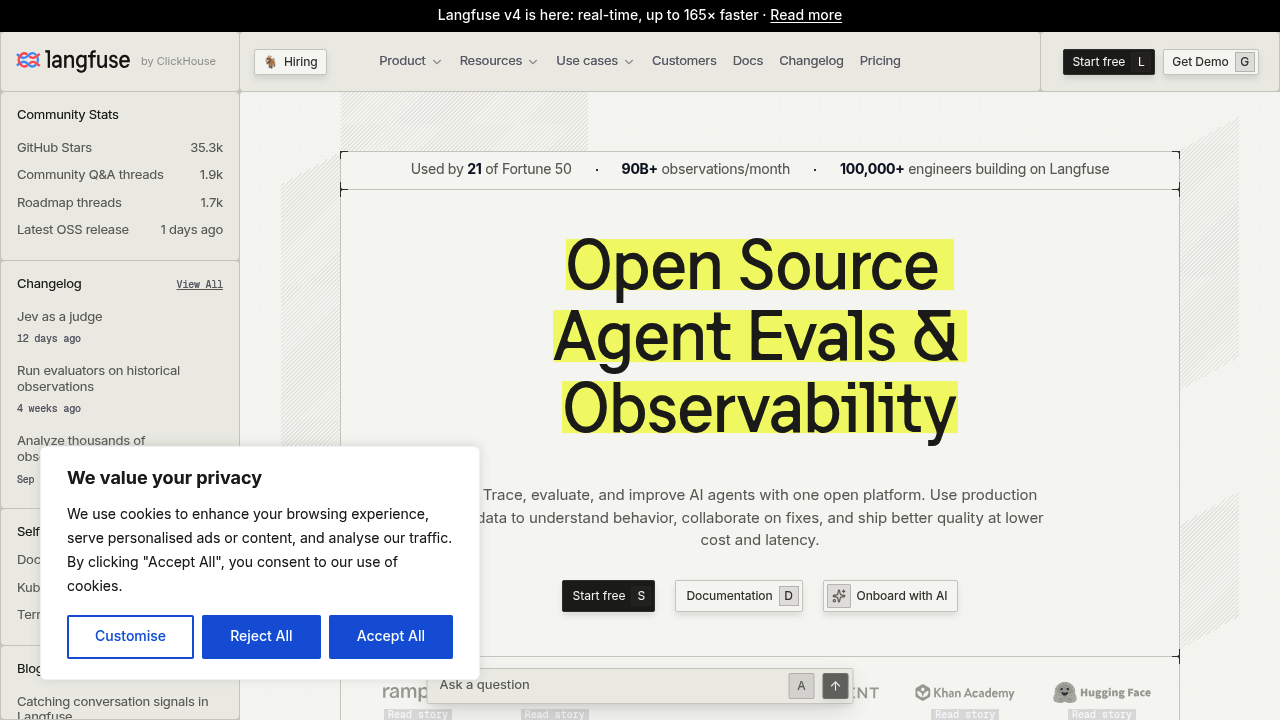Click the A shortcut key badge in ask bar
This screenshot has height=720, width=1280.
click(801, 686)
